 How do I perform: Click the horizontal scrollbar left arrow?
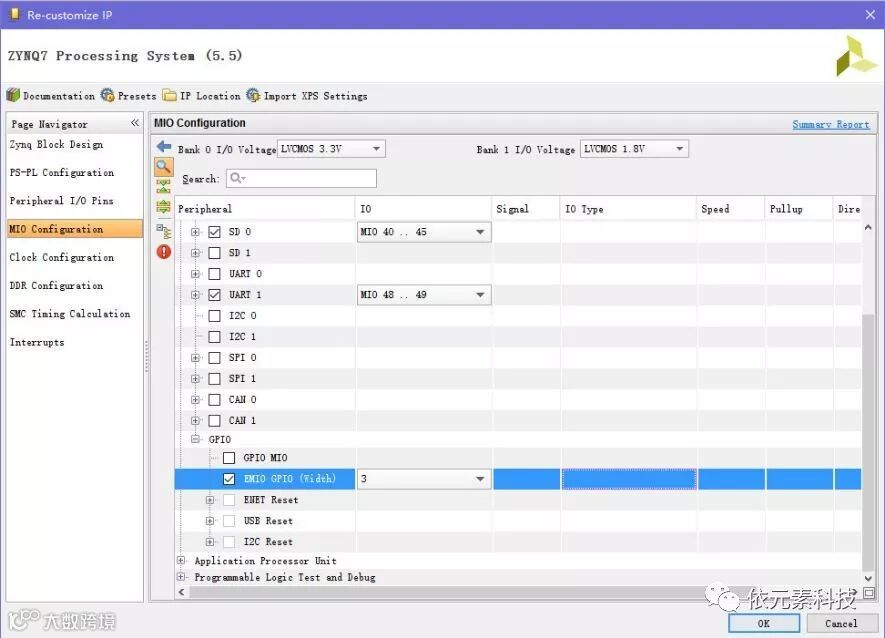[x=182, y=592]
